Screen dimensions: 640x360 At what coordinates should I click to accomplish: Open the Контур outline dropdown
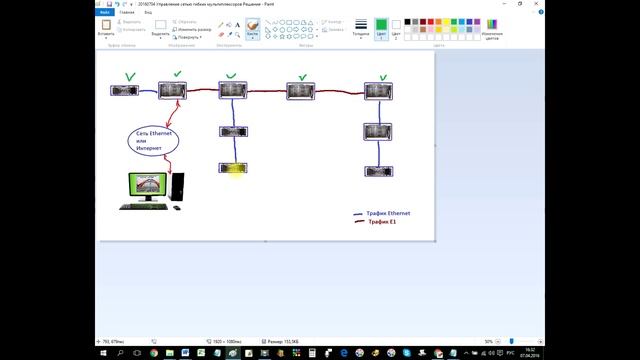[x=332, y=22]
